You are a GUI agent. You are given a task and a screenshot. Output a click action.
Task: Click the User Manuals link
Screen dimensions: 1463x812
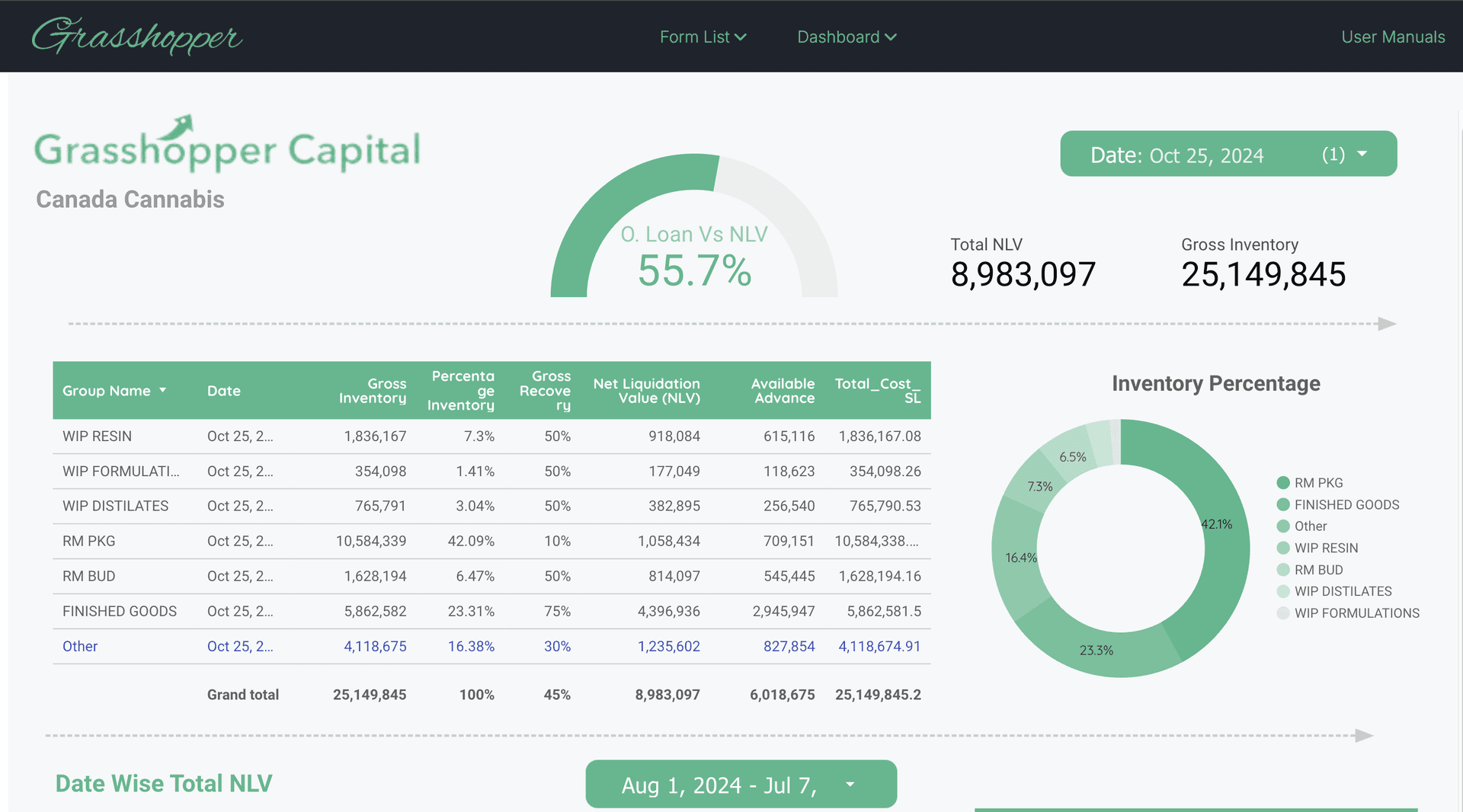1393,36
